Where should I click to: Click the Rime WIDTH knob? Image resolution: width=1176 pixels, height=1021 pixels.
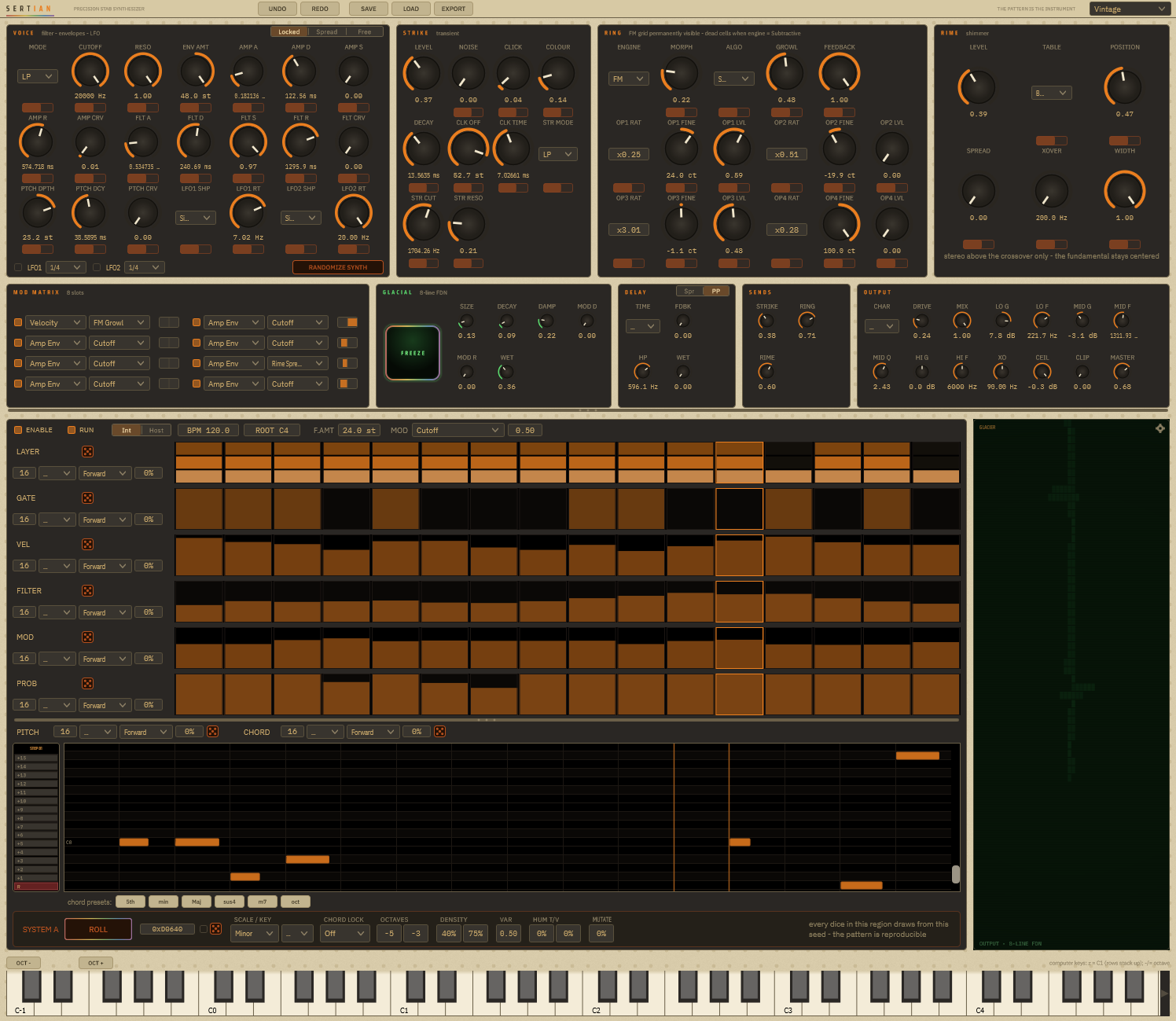point(1125,191)
